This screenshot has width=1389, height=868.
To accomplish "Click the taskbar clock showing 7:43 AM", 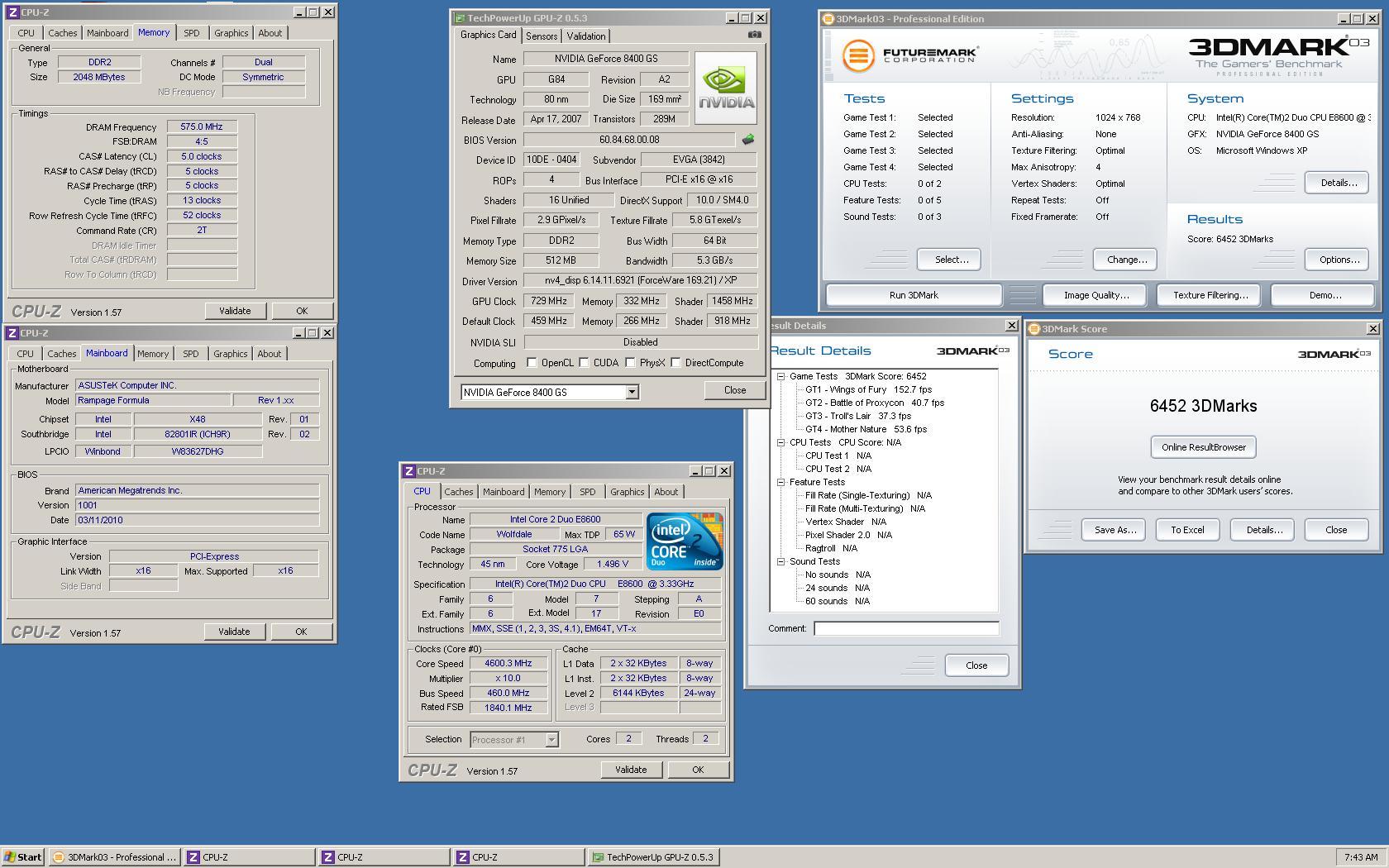I will [1361, 857].
